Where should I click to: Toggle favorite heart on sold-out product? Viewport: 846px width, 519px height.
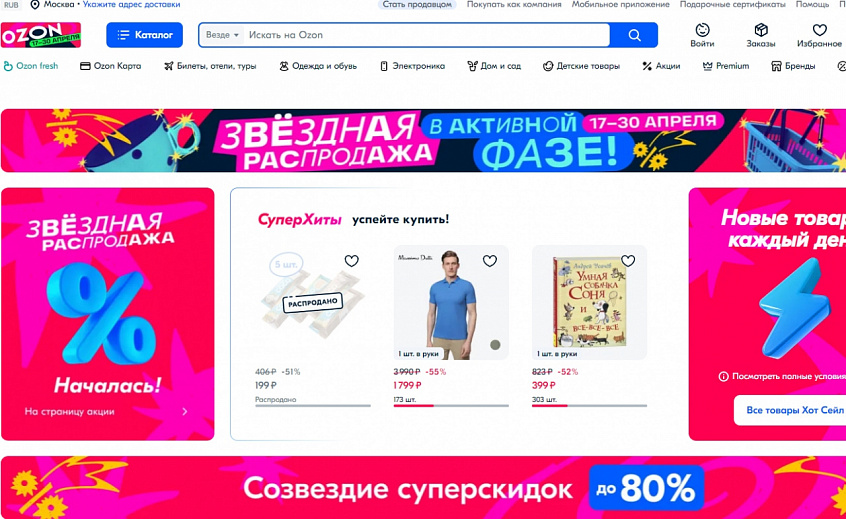pyautogui.click(x=351, y=261)
